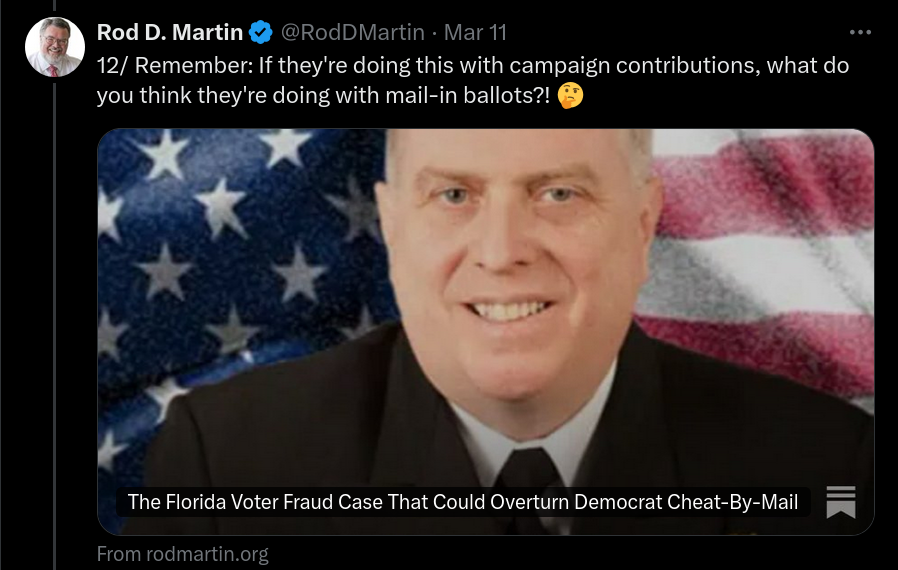
Task: Click the tweet text starting with '12/ Remember'
Action: pyautogui.click(x=472, y=80)
